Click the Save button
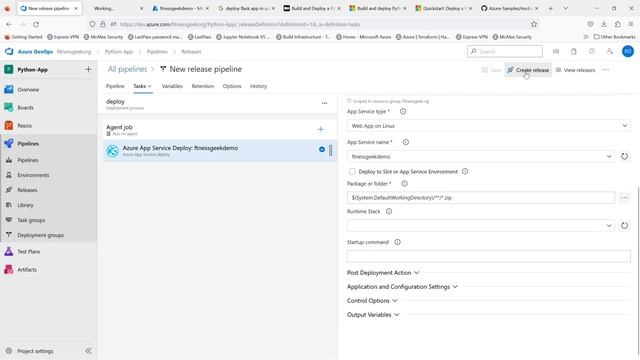Screen dimensions: 640x360 [491, 70]
